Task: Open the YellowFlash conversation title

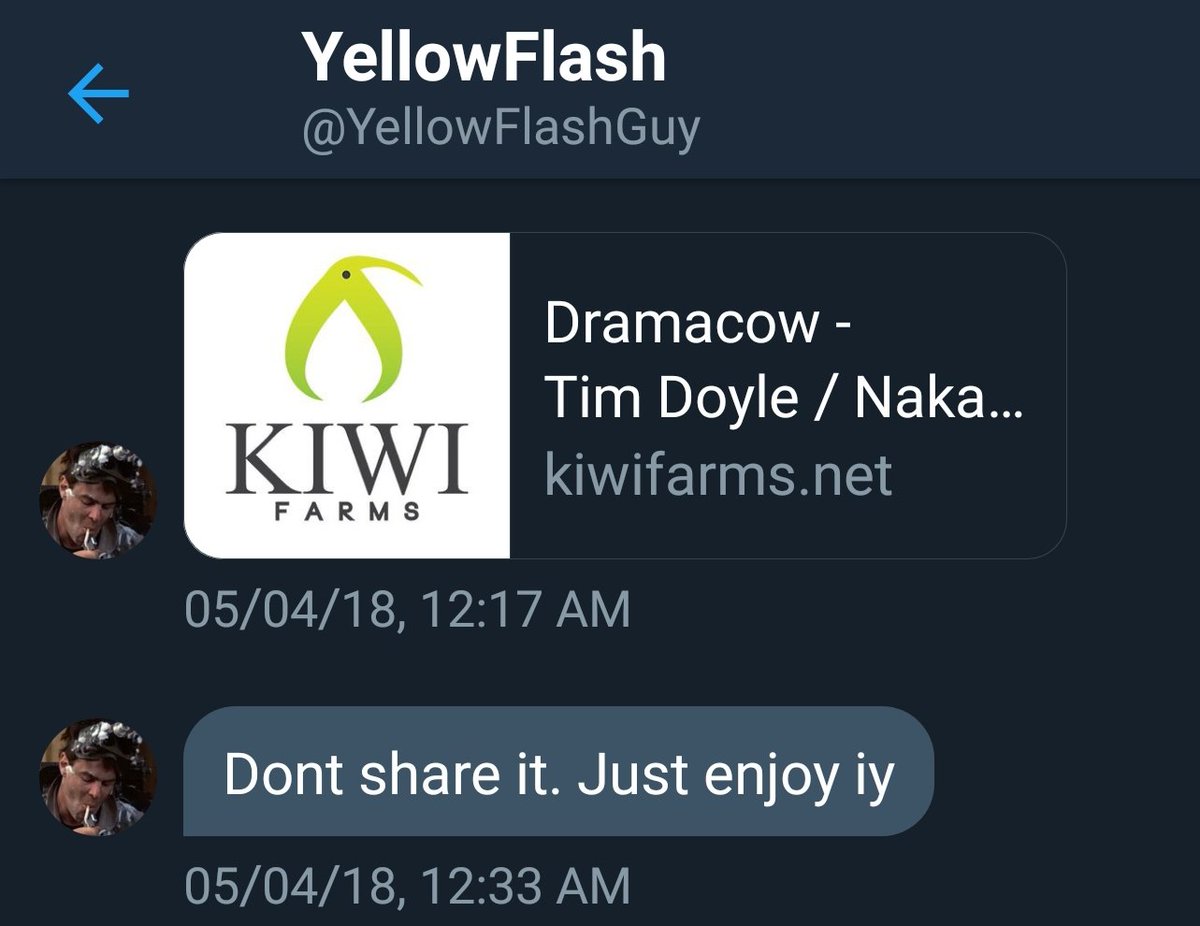Action: point(484,56)
